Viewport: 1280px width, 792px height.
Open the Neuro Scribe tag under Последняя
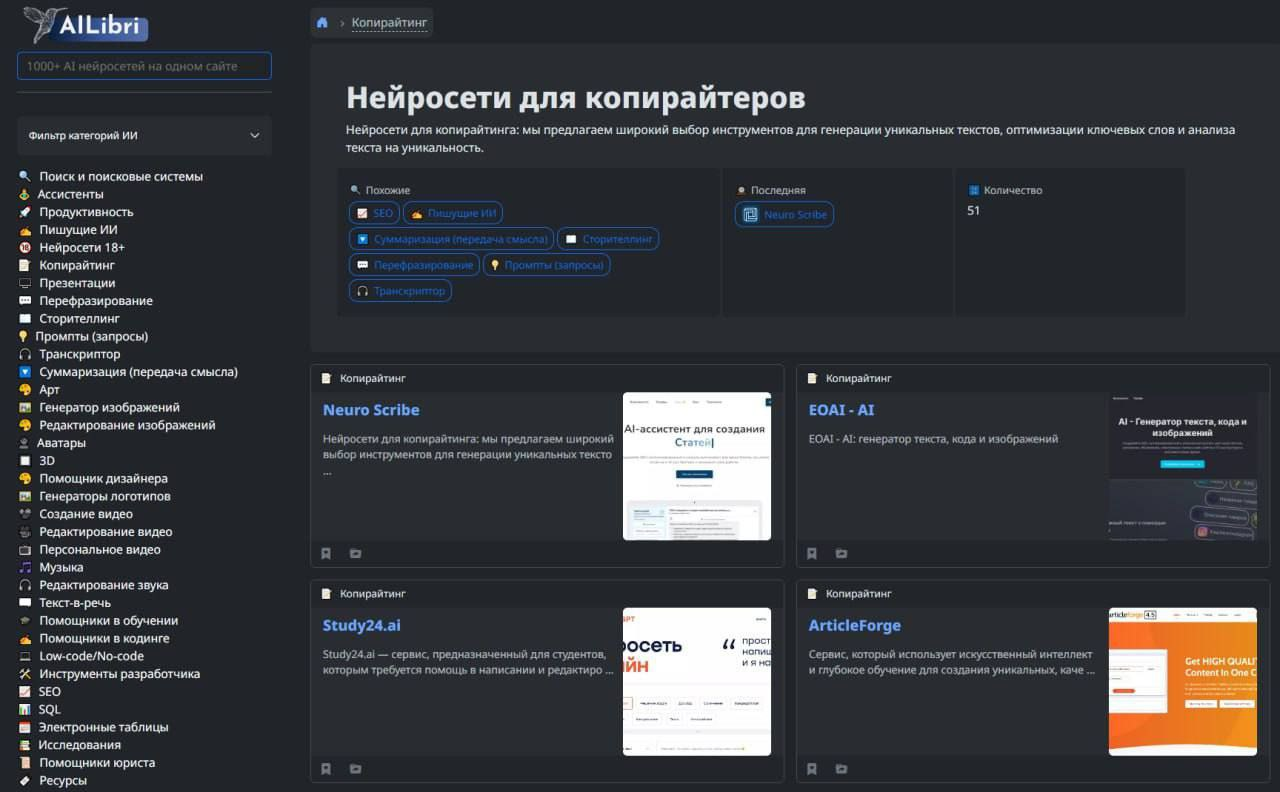point(784,214)
